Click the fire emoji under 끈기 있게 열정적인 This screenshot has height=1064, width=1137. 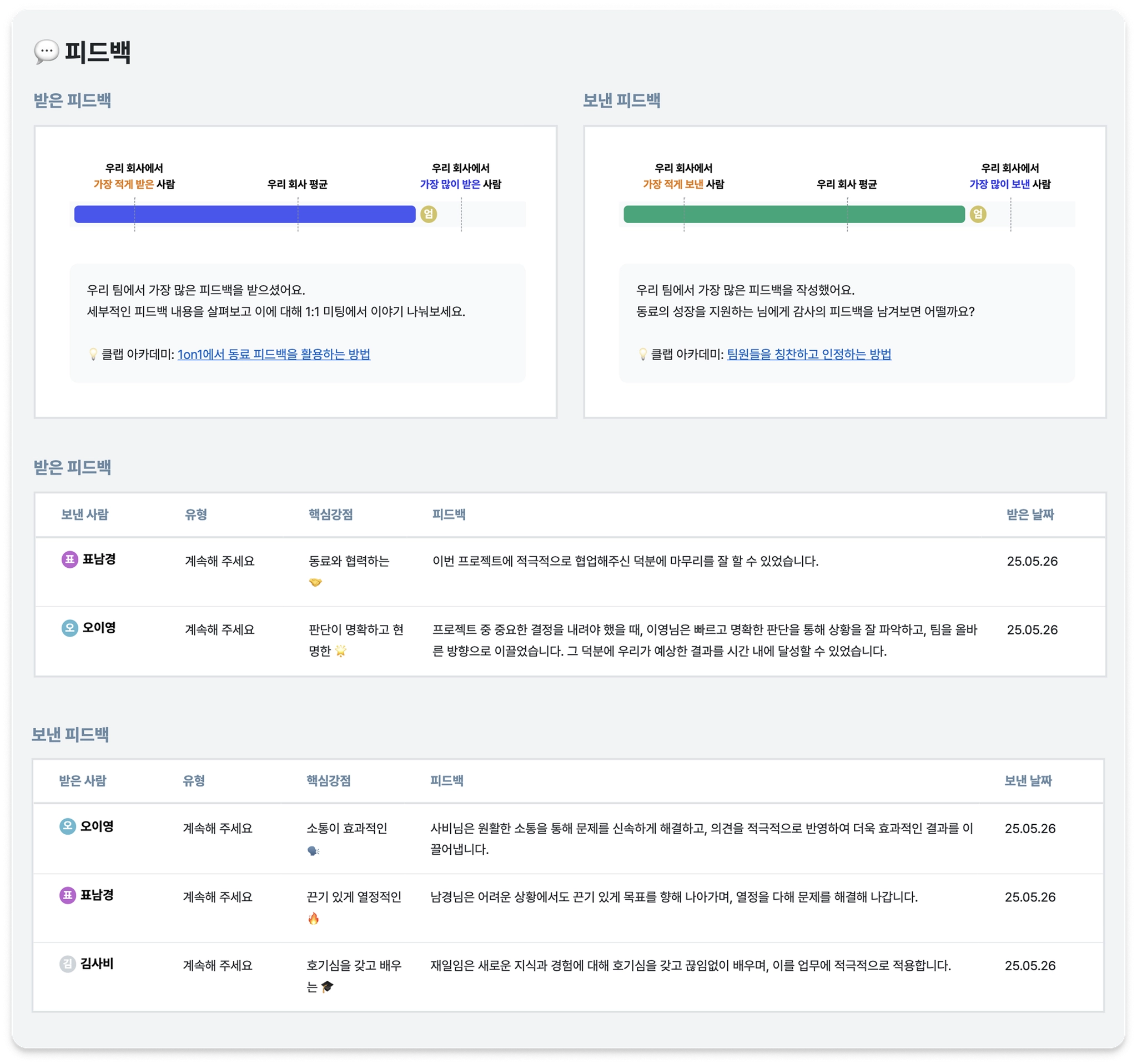coord(314,918)
